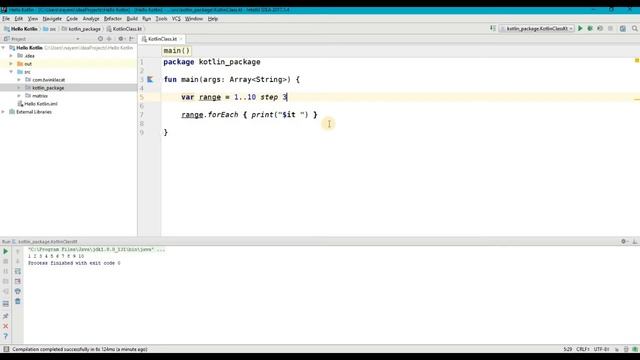The image size is (640, 360).
Task: Pin the Run tab with pin icon
Action: pos(6,316)
